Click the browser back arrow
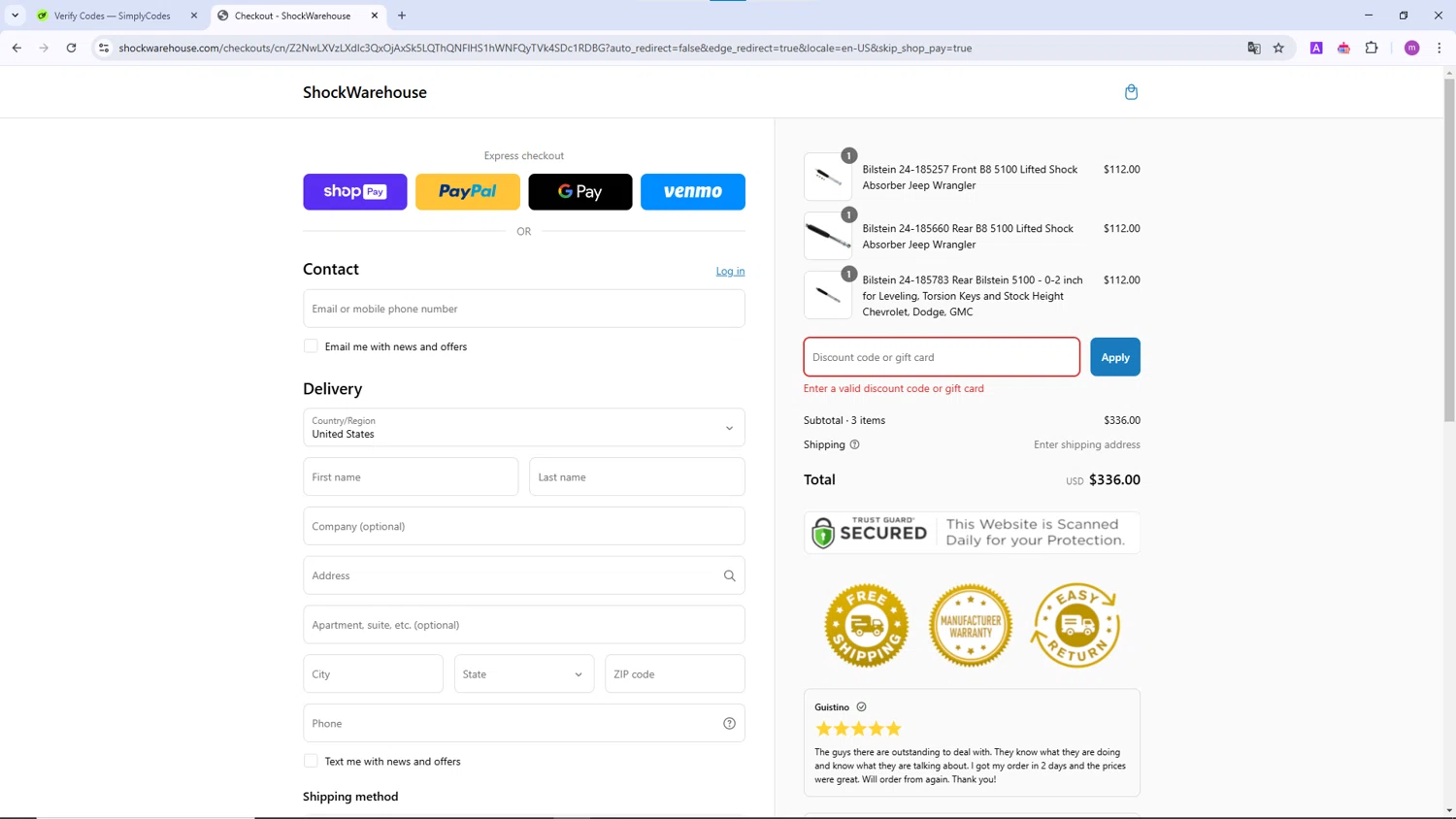 point(17,48)
